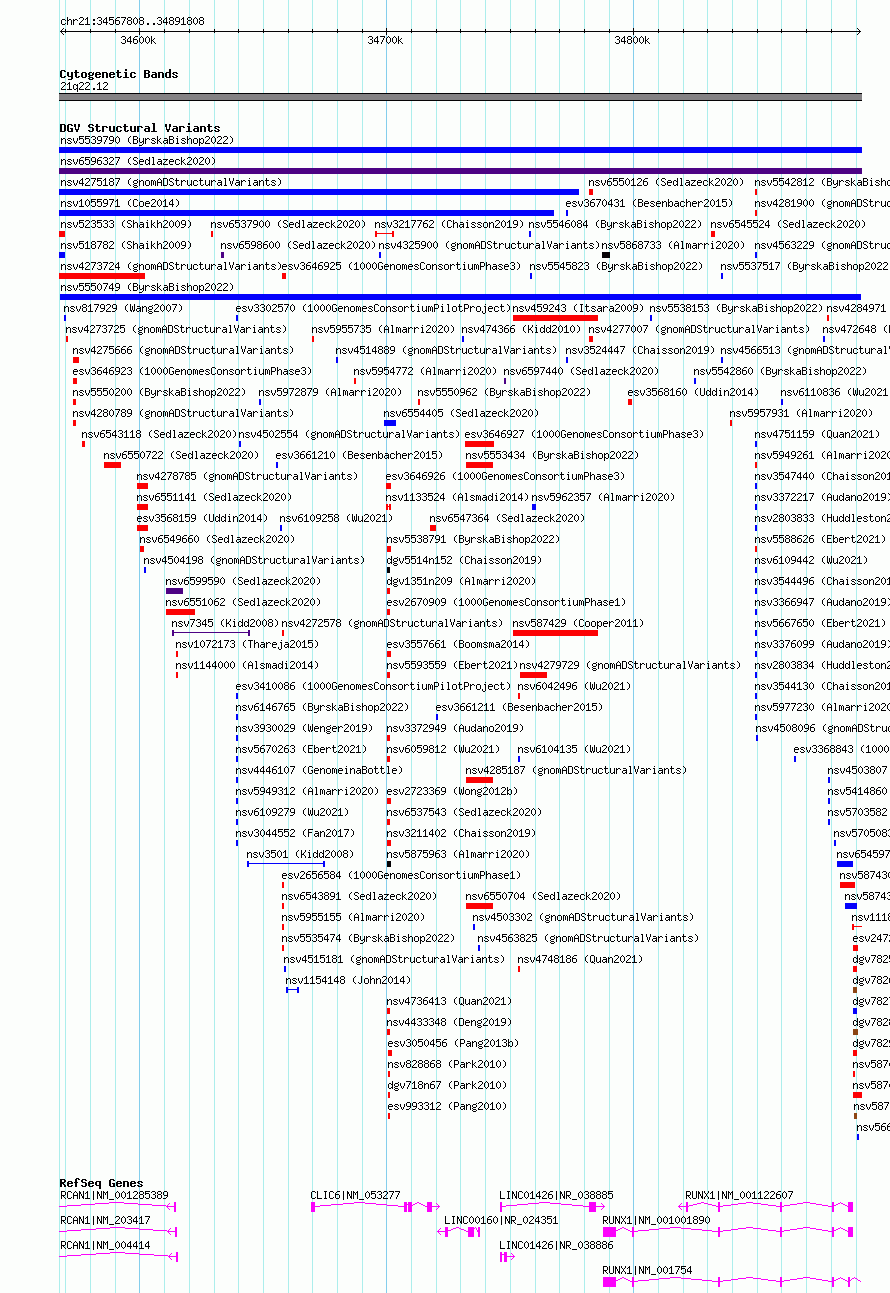Screen dimensions: 890x1293
Task: Click variant label dgv718n67 (Park2010)
Action: (x=447, y=1085)
